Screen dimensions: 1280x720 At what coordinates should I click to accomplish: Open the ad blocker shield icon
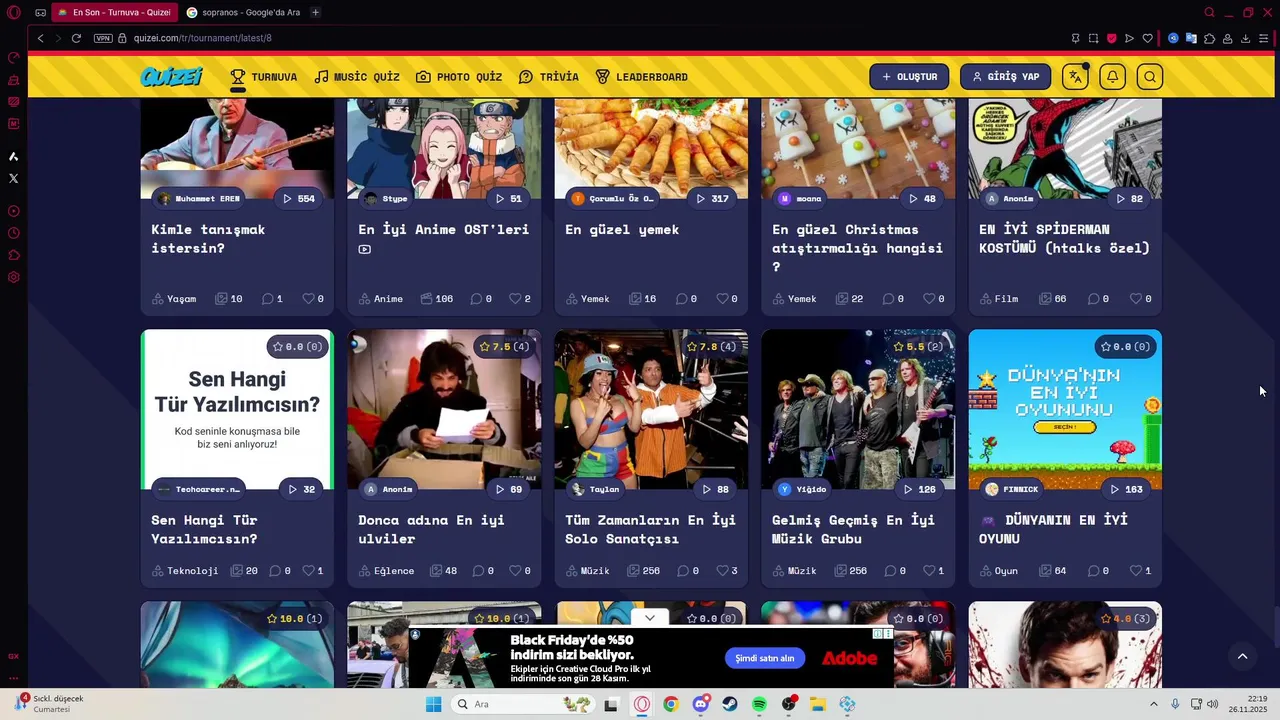click(x=1111, y=38)
